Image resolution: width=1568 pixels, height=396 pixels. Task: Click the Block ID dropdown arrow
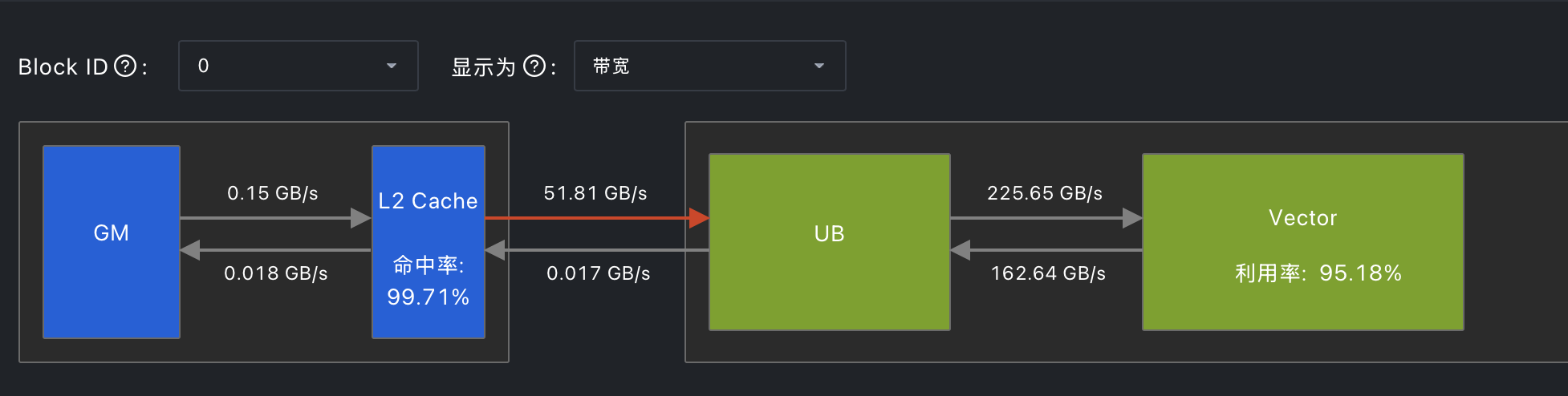(392, 66)
